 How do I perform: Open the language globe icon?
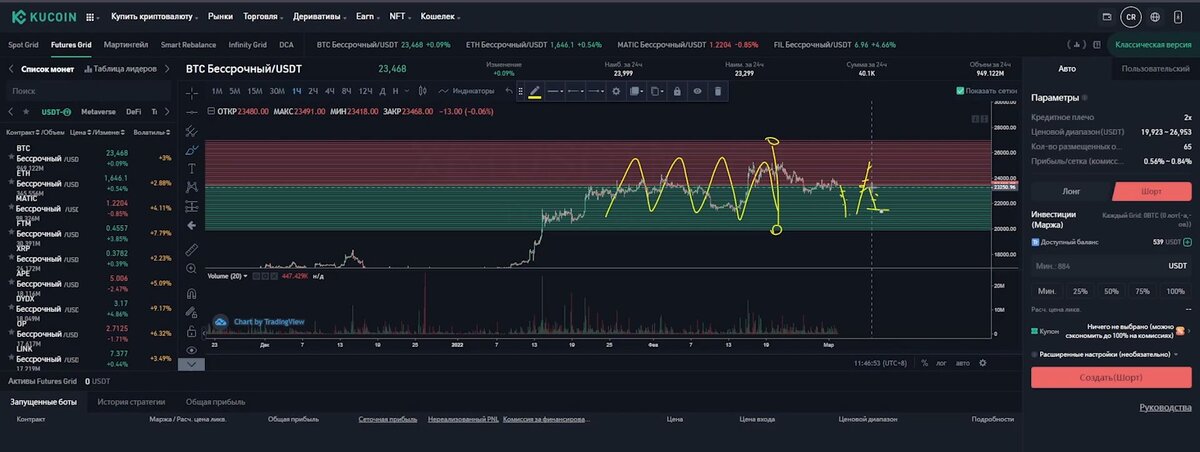pos(1155,17)
